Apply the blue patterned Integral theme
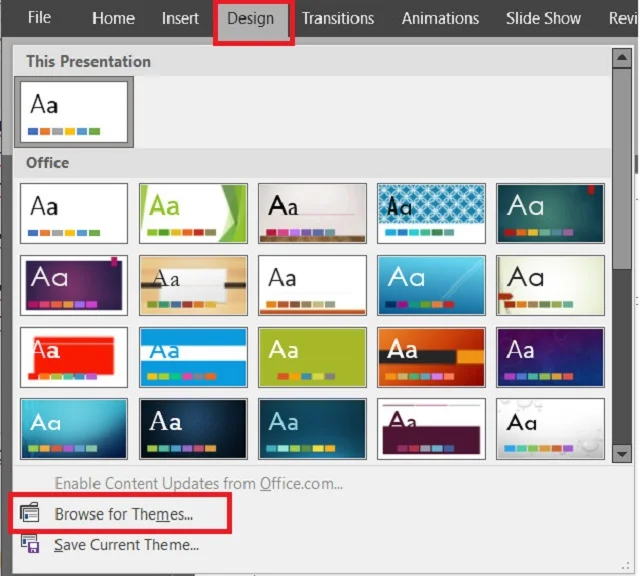640x576 pixels. coord(431,213)
